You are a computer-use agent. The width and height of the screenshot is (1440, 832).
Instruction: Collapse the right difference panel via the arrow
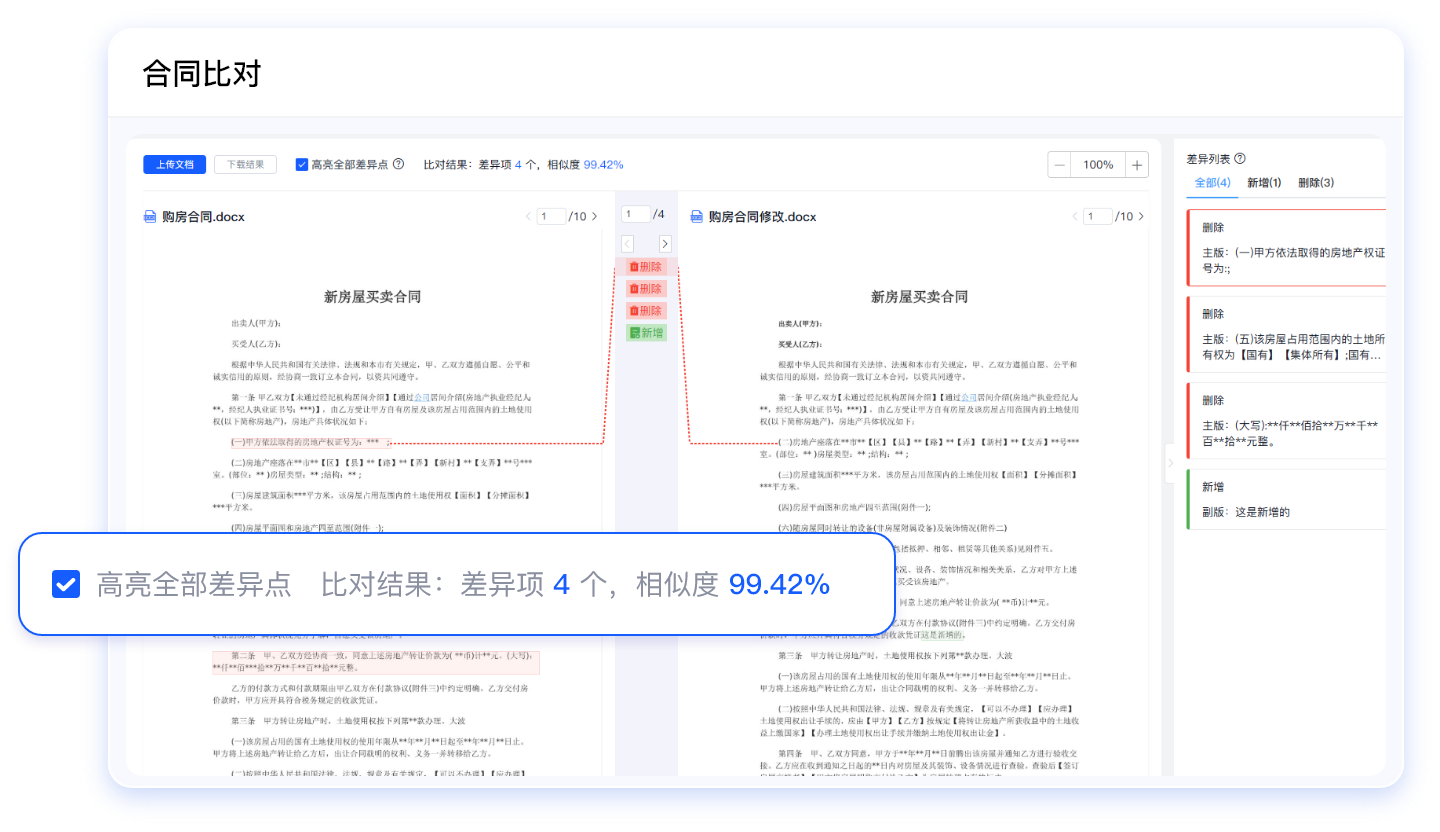[1171, 463]
